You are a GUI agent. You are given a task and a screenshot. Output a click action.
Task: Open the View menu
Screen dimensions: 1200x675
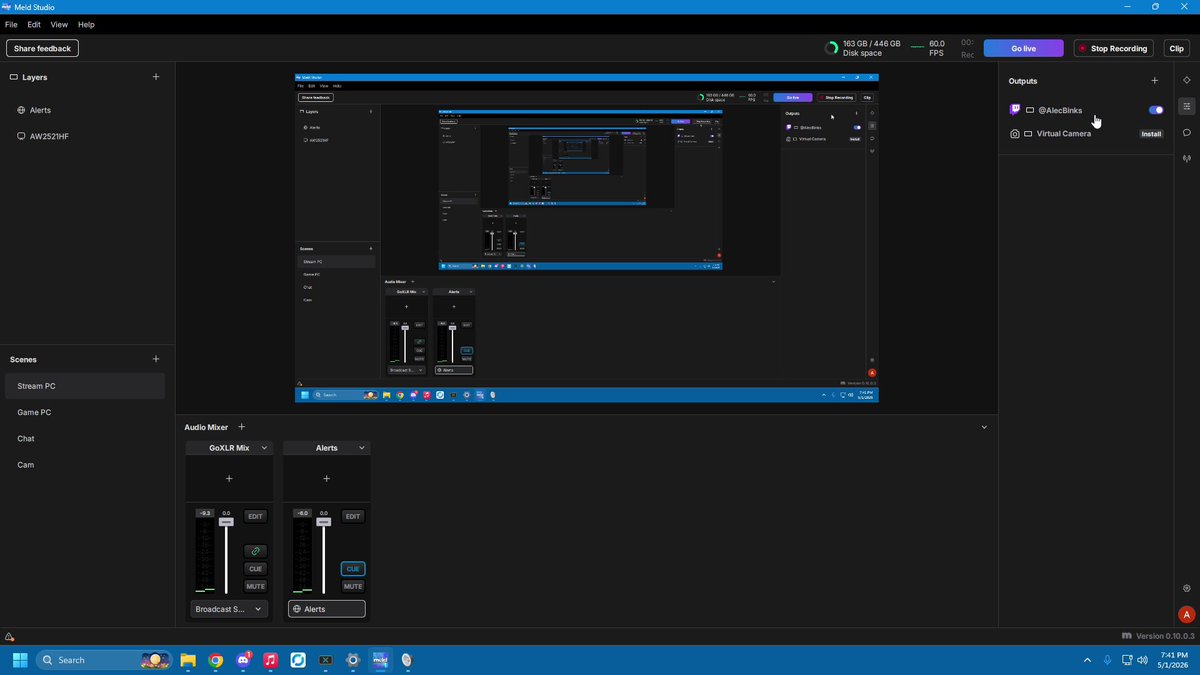pyautogui.click(x=59, y=24)
